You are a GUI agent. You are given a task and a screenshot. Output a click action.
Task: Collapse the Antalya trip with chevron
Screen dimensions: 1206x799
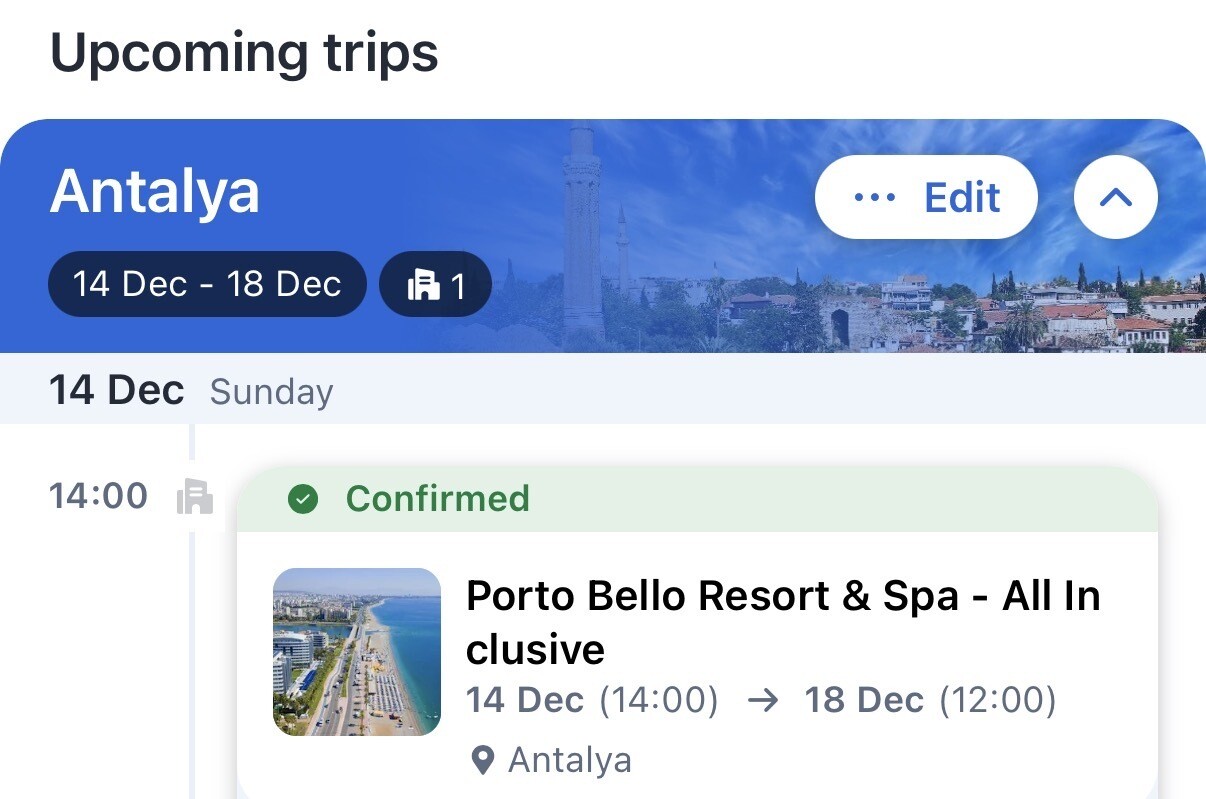1115,198
